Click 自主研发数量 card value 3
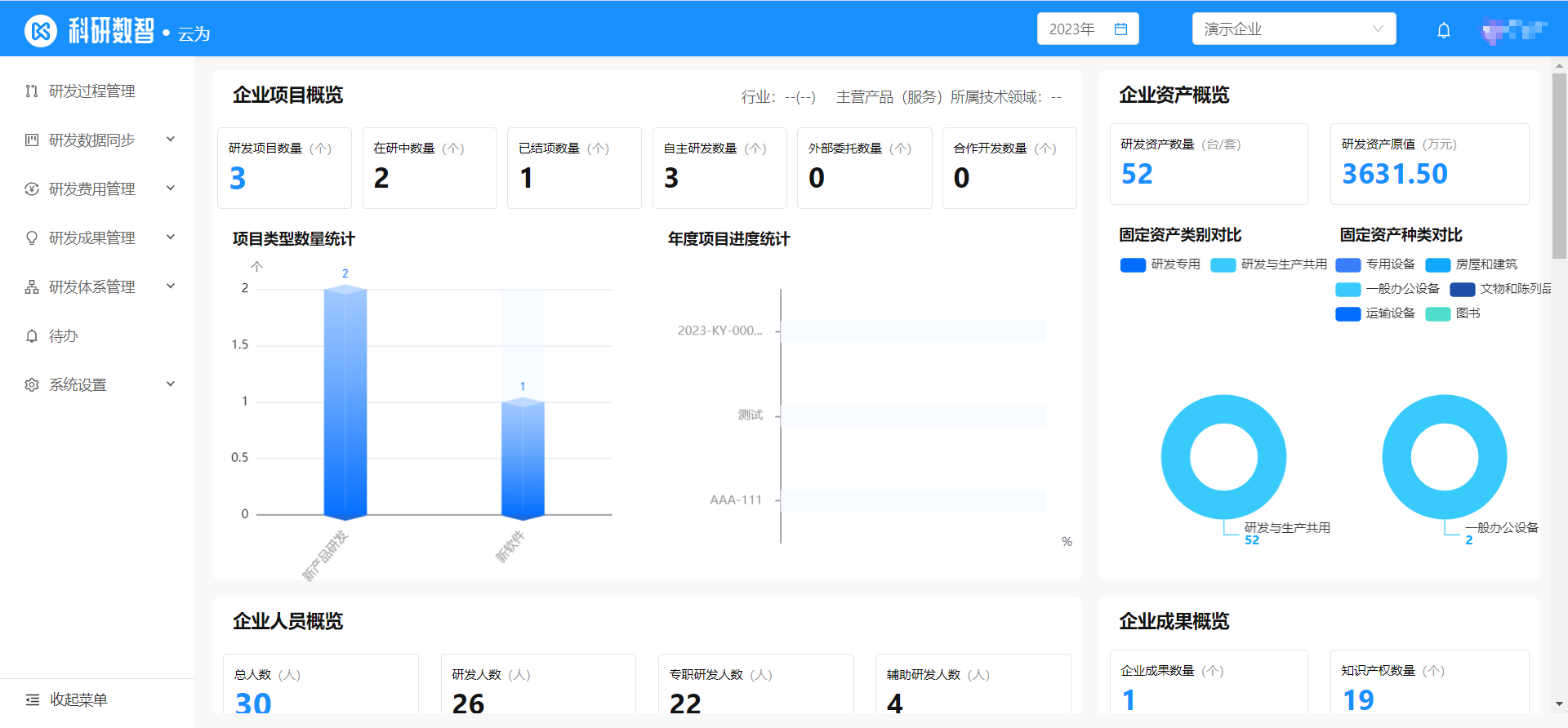This screenshot has width=1568, height=728. pos(671,178)
